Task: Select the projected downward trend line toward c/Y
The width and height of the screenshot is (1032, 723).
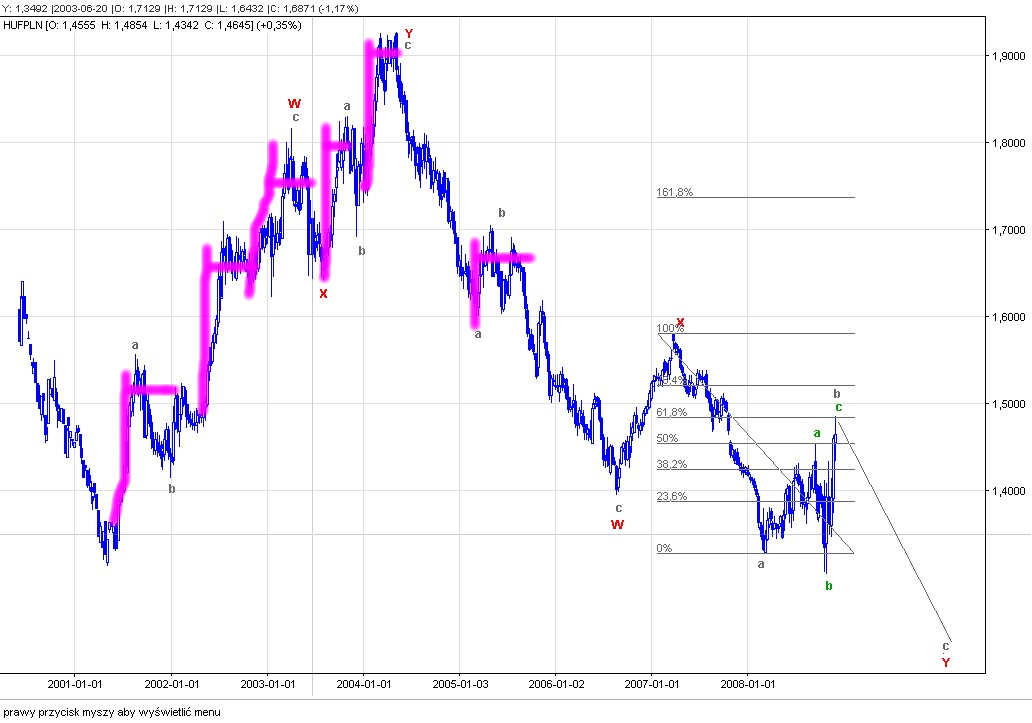Action: tap(895, 531)
